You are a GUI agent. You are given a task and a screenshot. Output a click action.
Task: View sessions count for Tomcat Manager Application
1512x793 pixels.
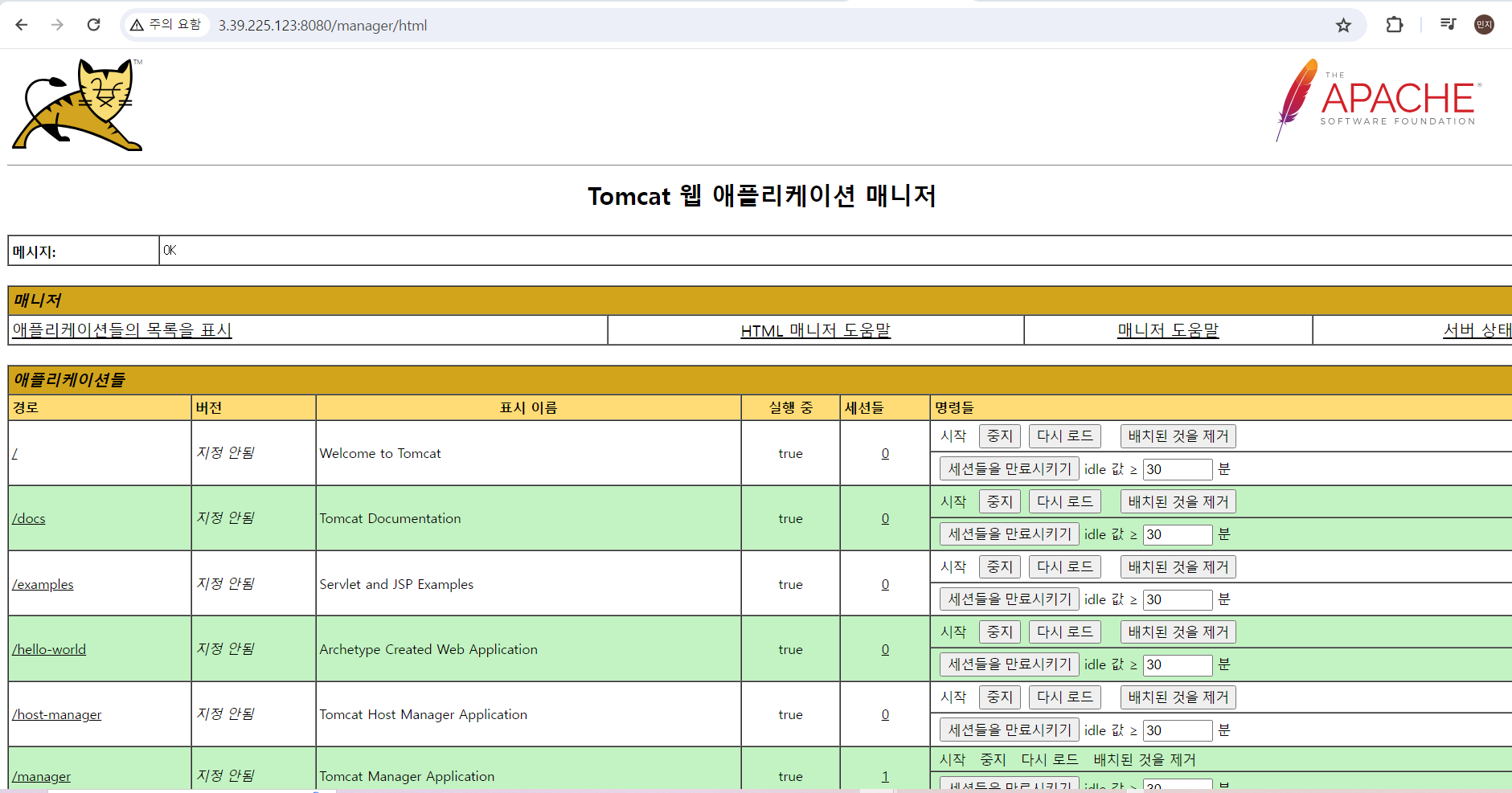coord(885,777)
